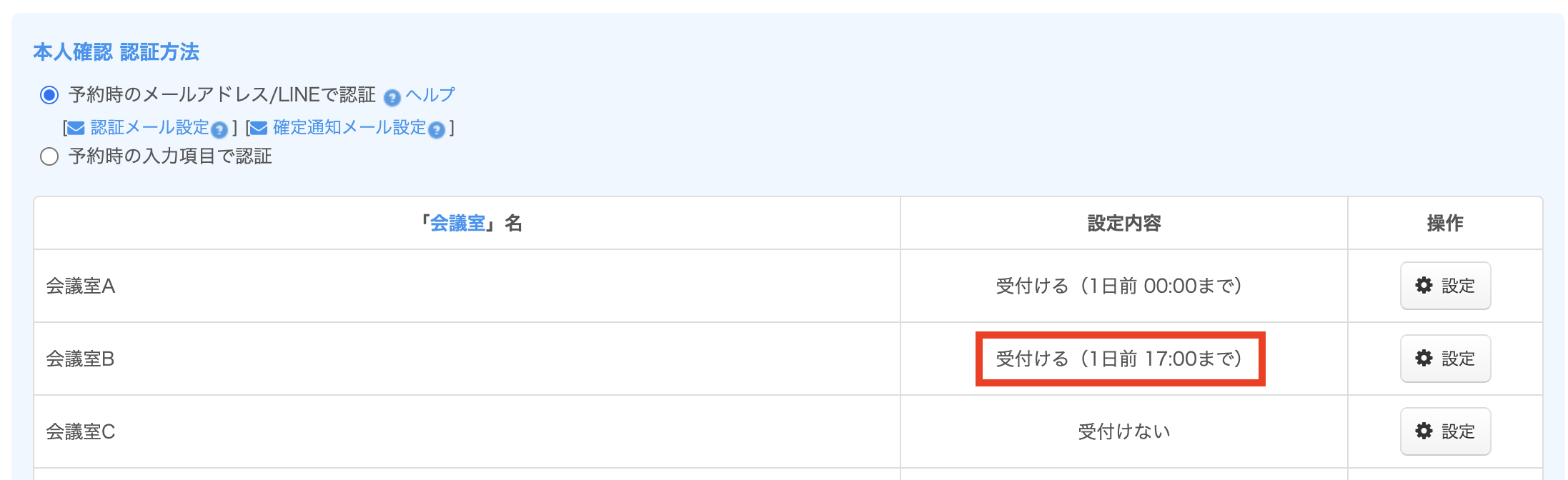Screen dimensions: 1568x480
Task: Click envelope icon for 確定通知メール設定
Action: 258,129
